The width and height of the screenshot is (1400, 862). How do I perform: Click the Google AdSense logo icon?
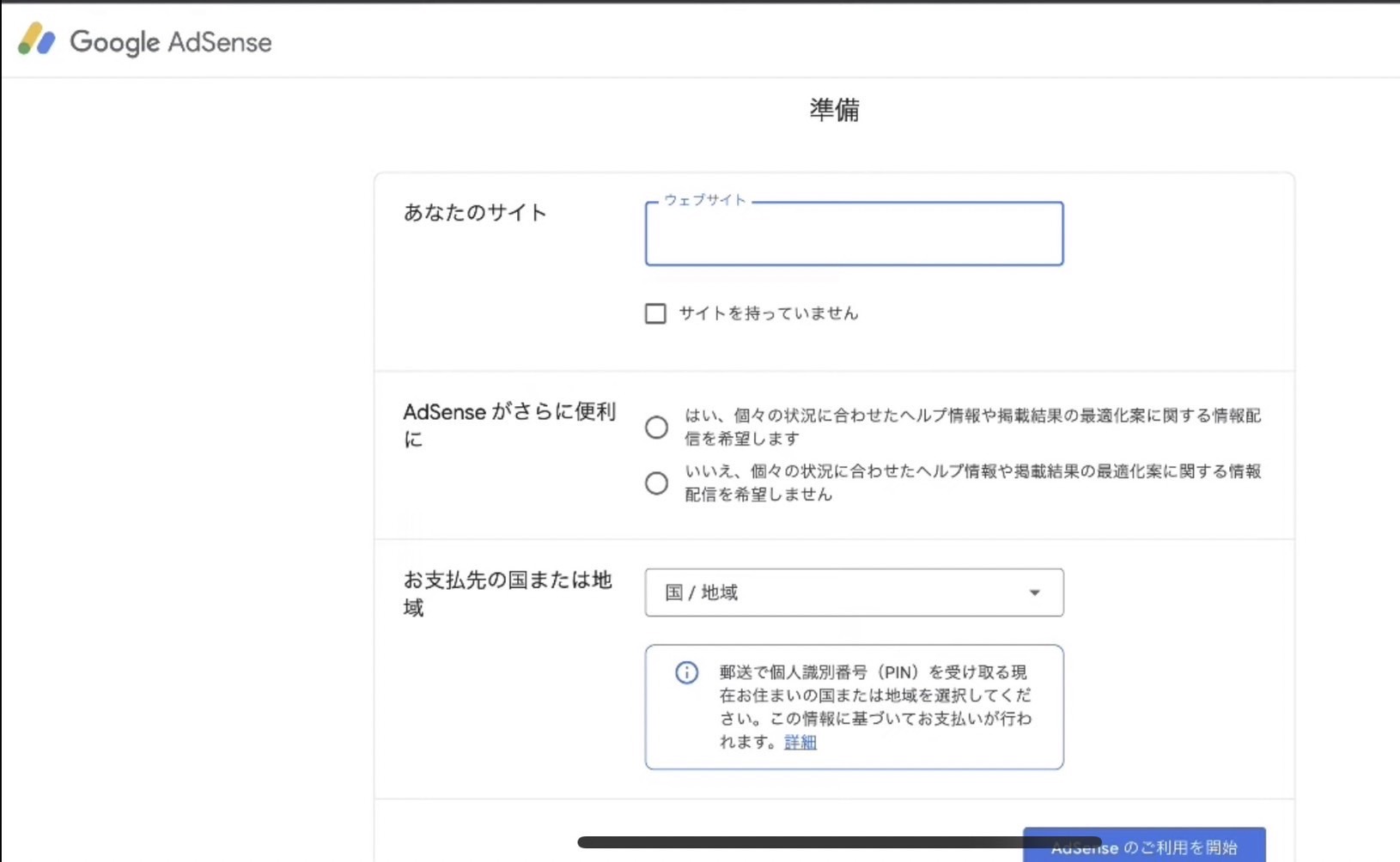pyautogui.click(x=37, y=39)
